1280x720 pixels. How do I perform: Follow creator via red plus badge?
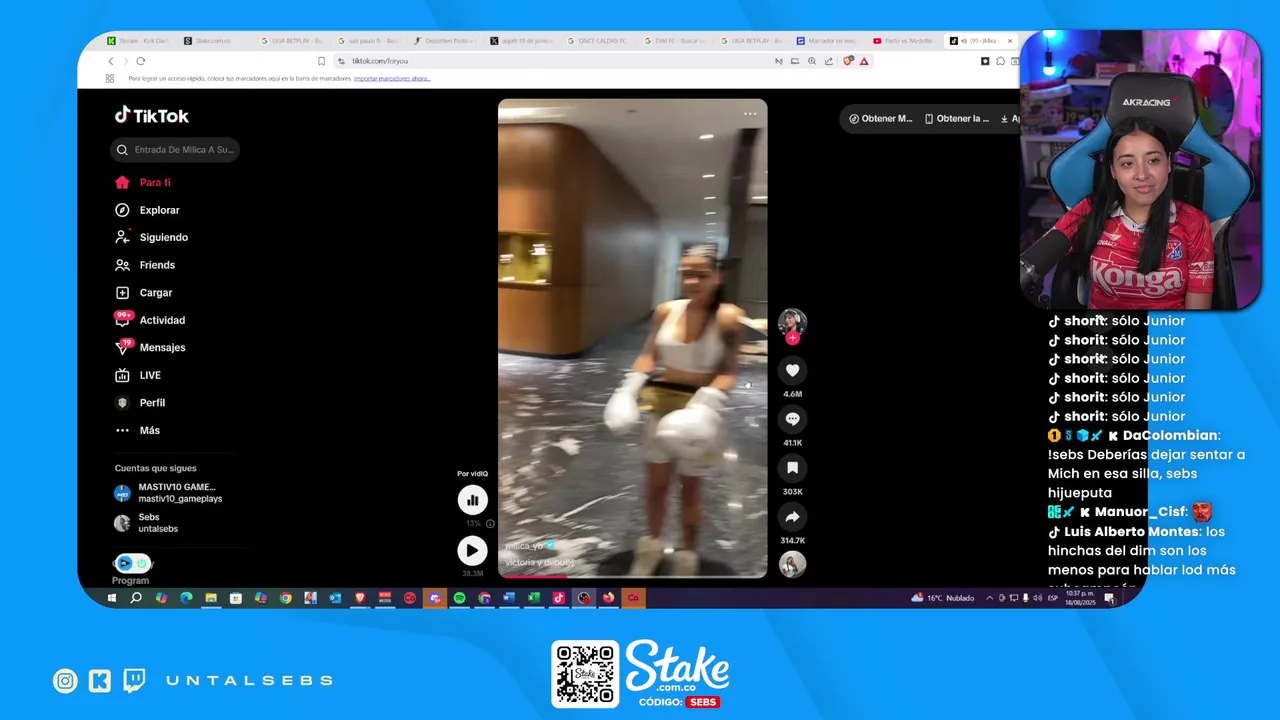[792, 338]
